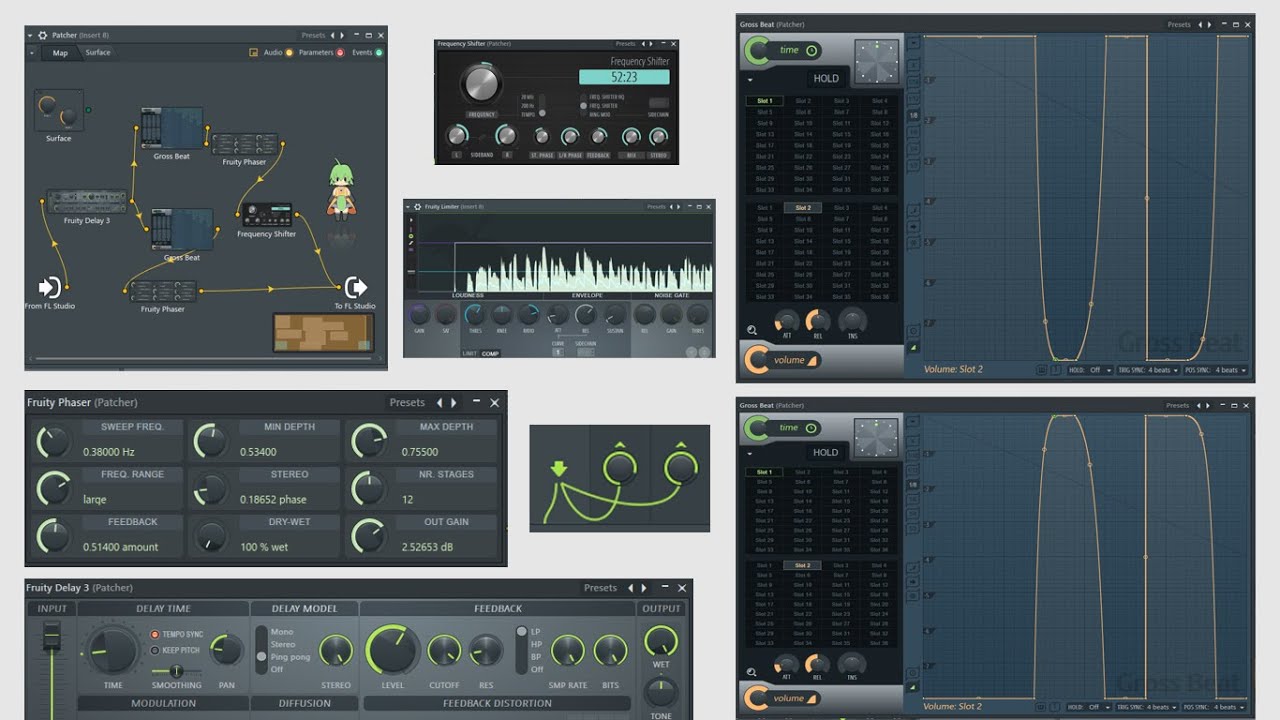Open TRIG SYNC dropdown in top Gross Beat

pos(1150,370)
